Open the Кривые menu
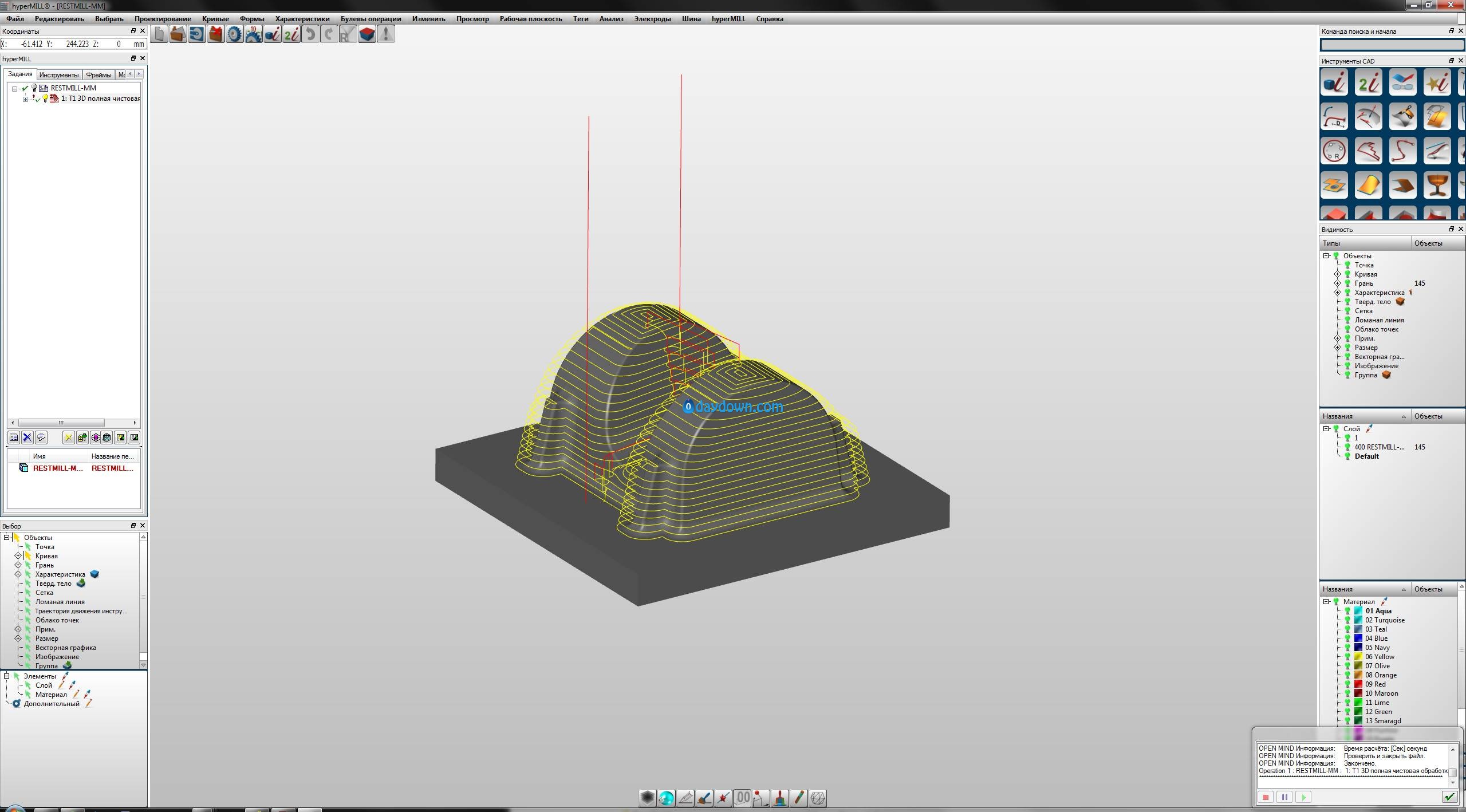This screenshot has height=812, width=1466. [x=215, y=19]
